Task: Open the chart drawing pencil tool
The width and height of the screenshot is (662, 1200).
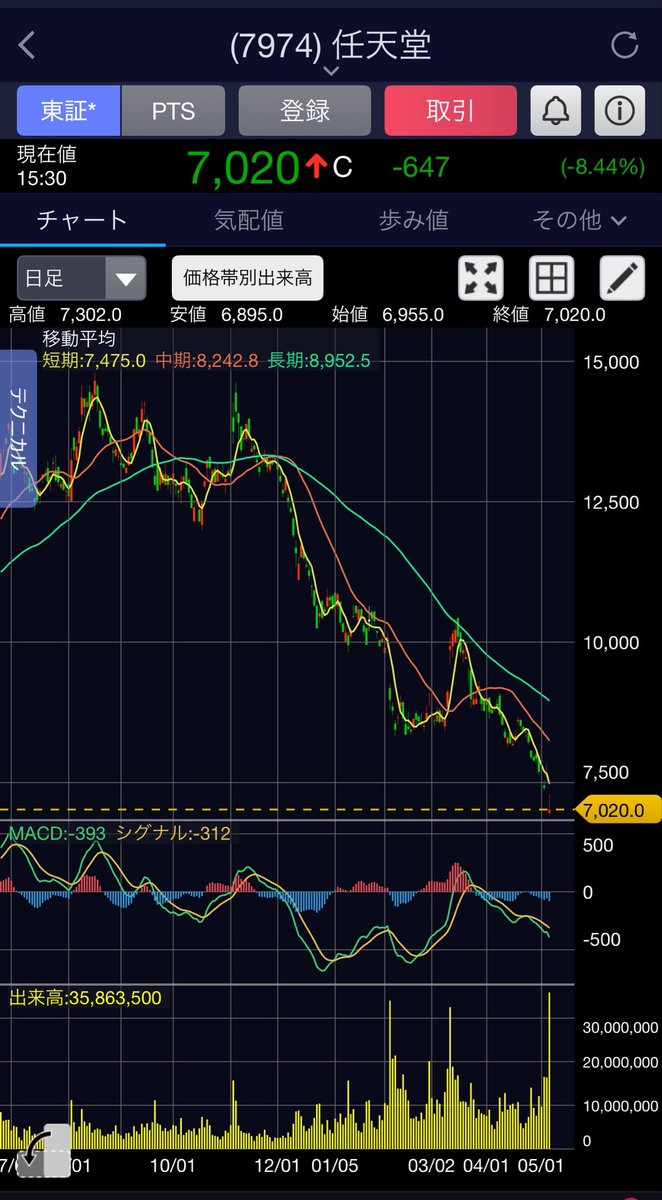Action: 623,278
